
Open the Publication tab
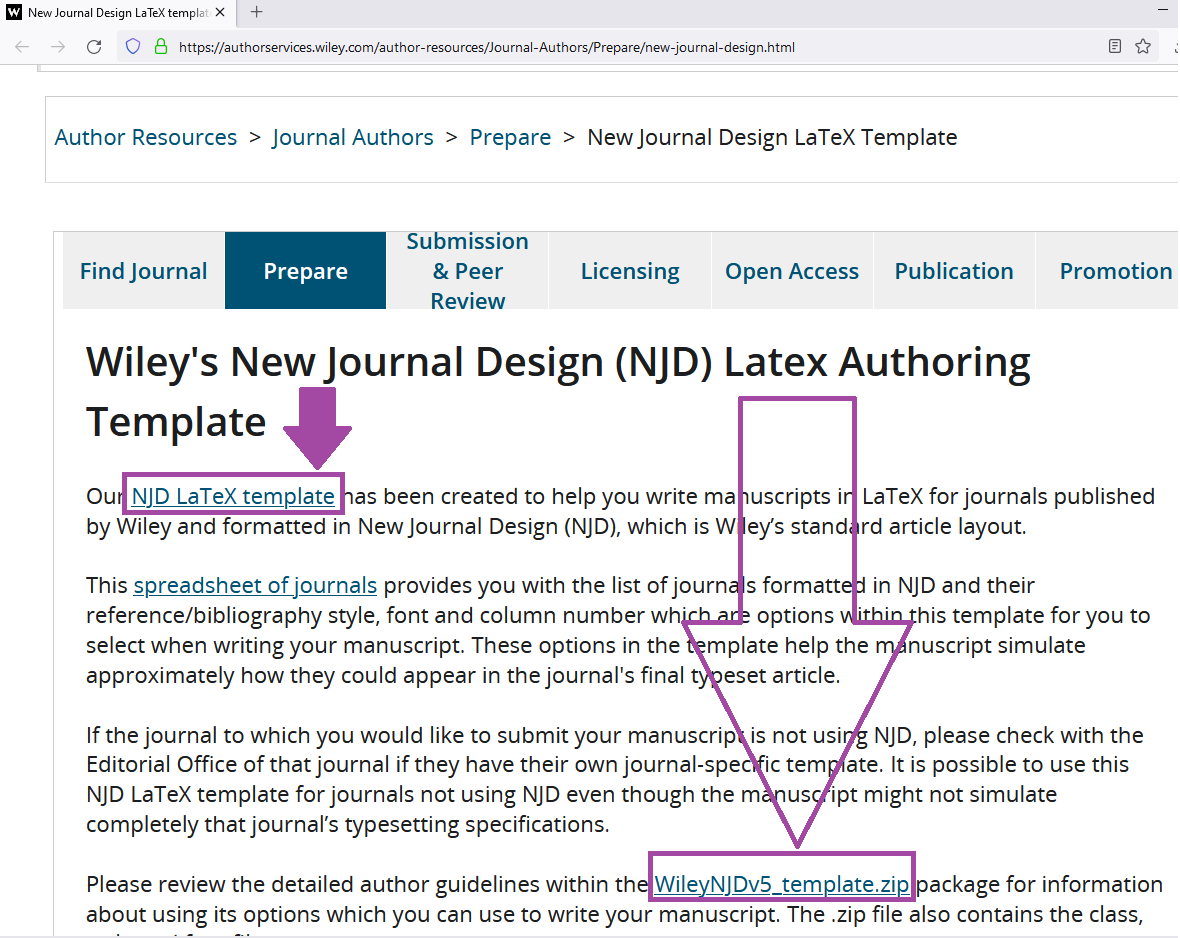pyautogui.click(x=954, y=271)
